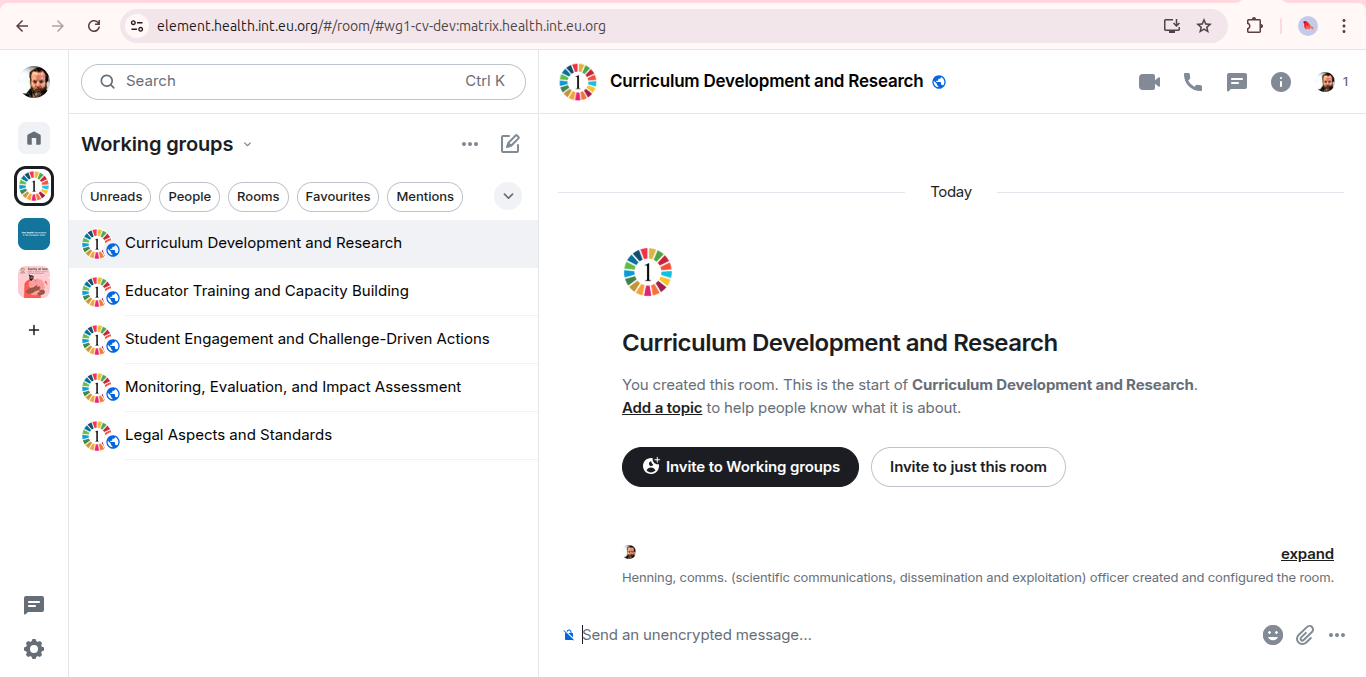Image resolution: width=1366 pixels, height=677 pixels.
Task: Open the threads panel icon in header
Action: (x=1237, y=82)
